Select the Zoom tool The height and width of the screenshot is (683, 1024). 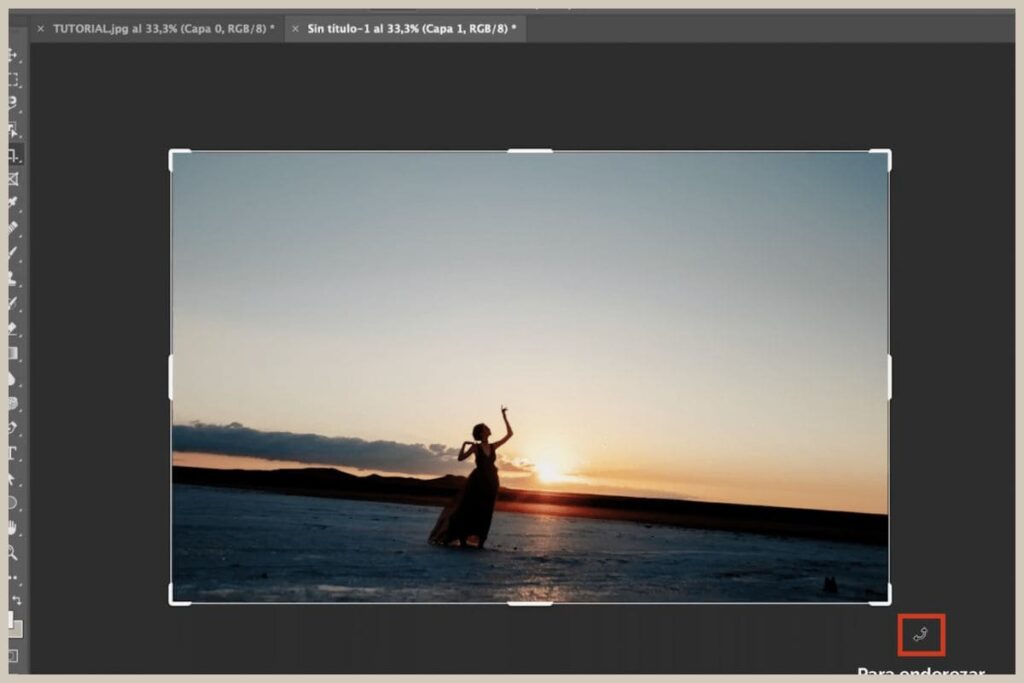pos(12,553)
